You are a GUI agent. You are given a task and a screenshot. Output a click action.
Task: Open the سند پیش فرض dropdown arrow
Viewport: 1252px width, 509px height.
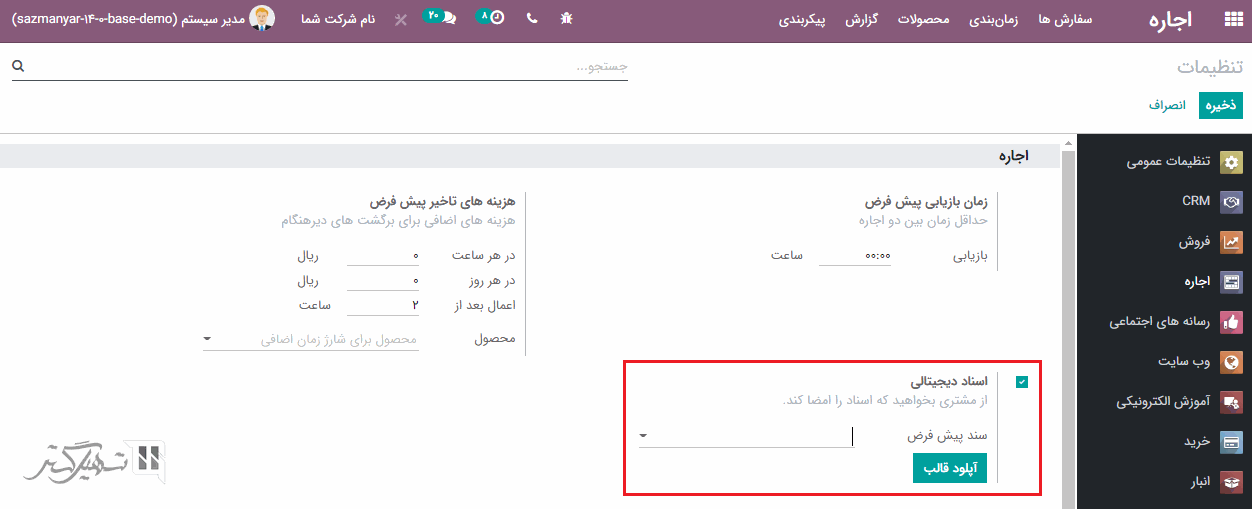tap(643, 436)
